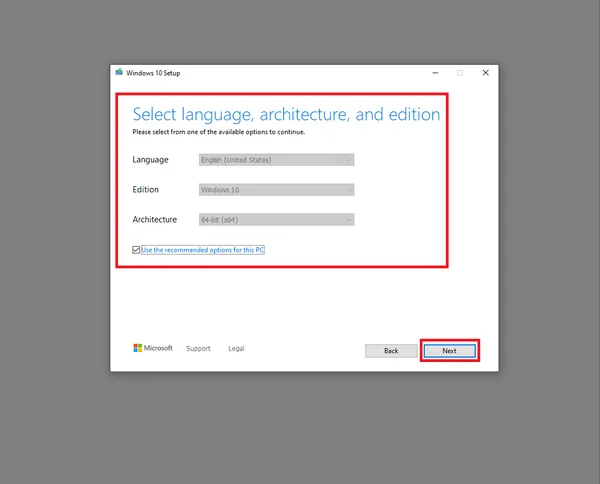Image resolution: width=600 pixels, height=484 pixels.
Task: Click the Windows 10 Setup title bar icon
Action: 119,72
